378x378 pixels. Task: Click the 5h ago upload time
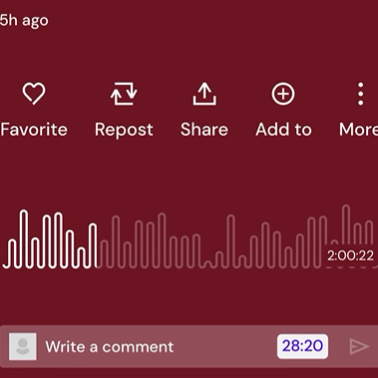pyautogui.click(x=24, y=21)
